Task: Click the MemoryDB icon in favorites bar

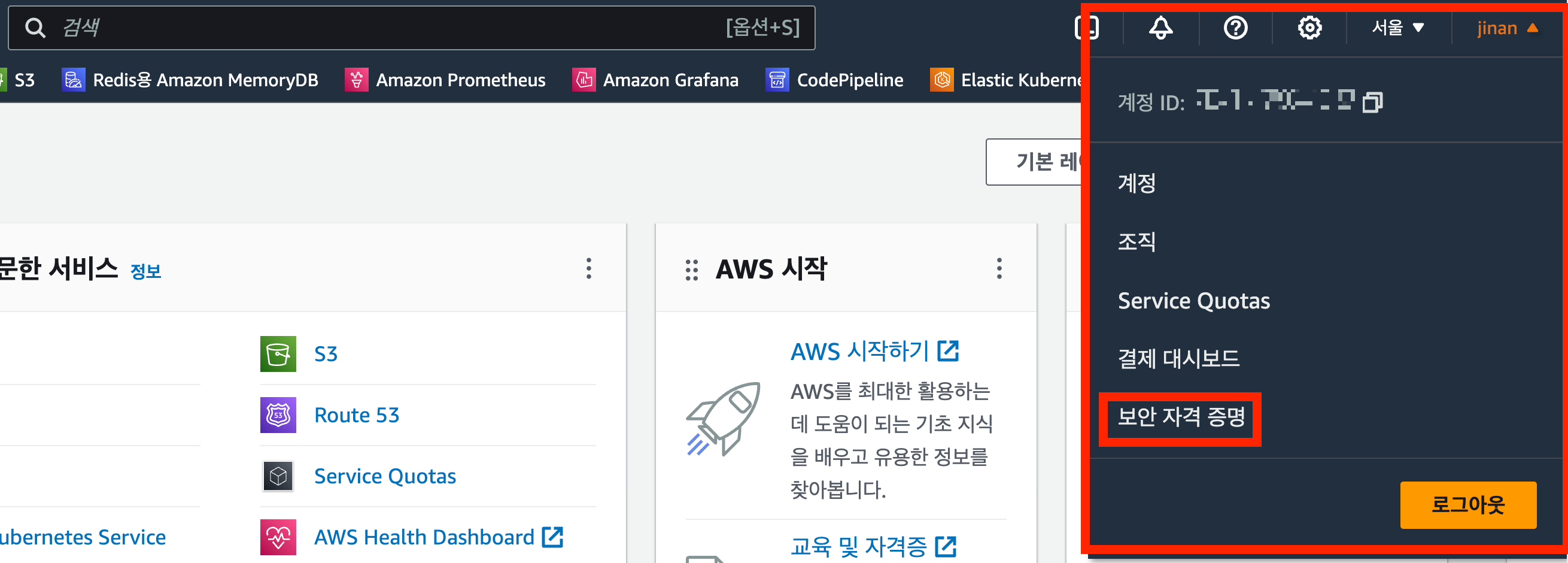Action: coord(74,80)
